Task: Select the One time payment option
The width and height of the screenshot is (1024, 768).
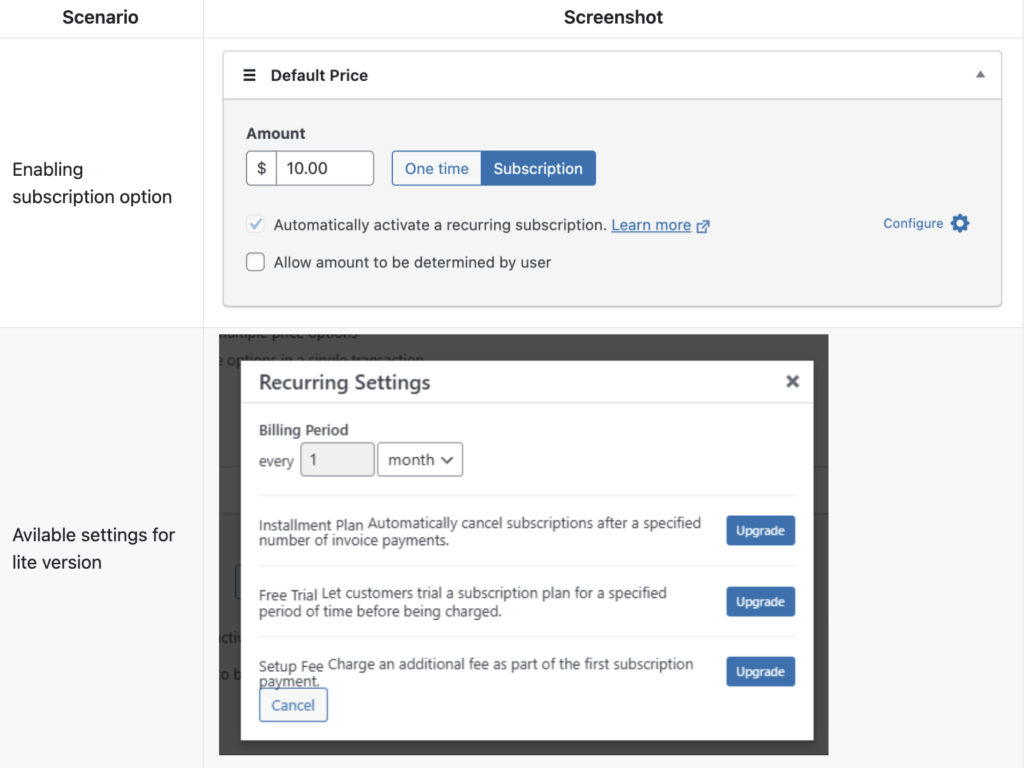Action: [x=436, y=168]
